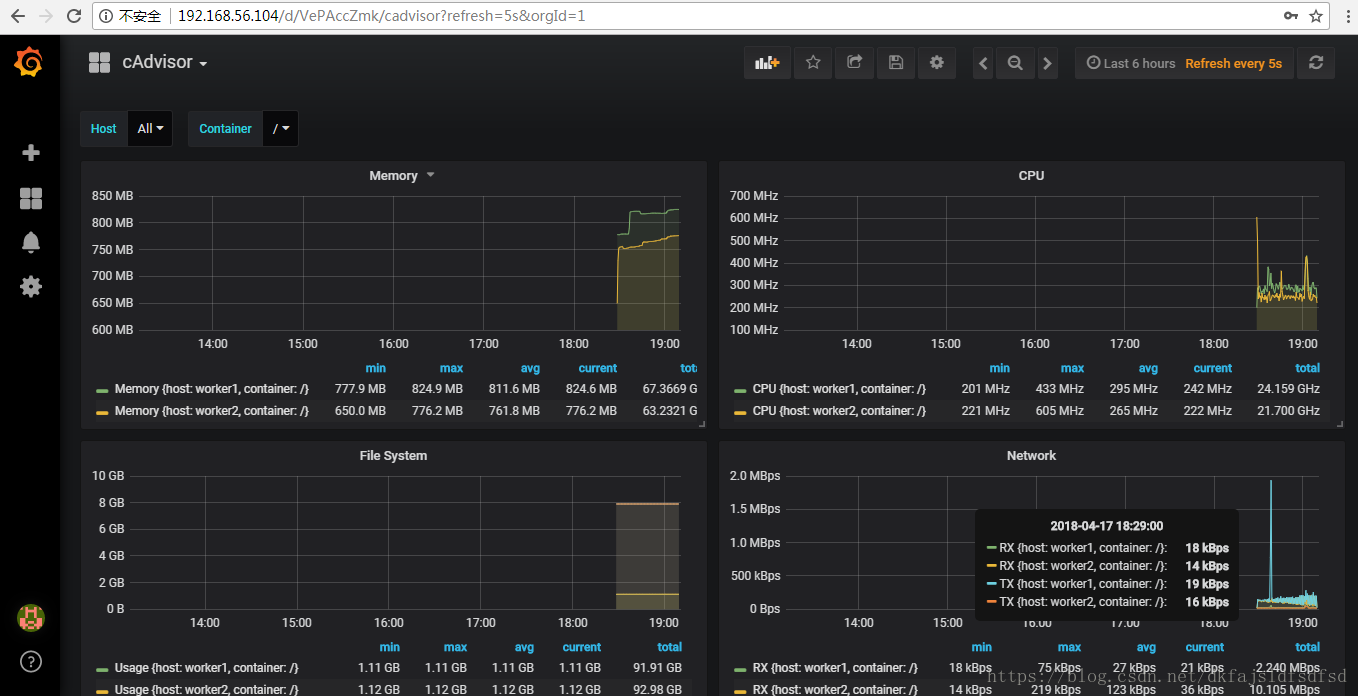The height and width of the screenshot is (696, 1358).
Task: Share the dashboard via share icon
Action: pyautogui.click(x=855, y=63)
